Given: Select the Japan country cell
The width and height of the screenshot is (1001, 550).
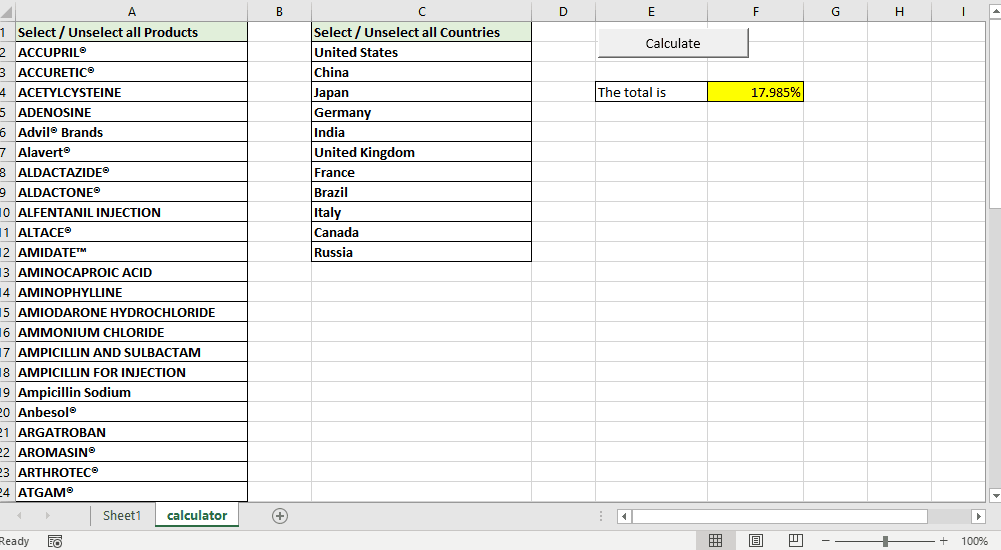Looking at the screenshot, I should 421,92.
